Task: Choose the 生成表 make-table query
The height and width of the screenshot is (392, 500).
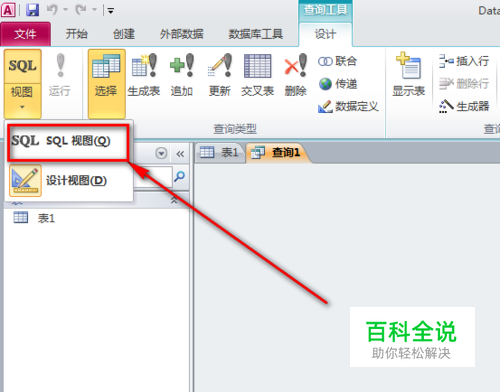Action: coord(144,76)
